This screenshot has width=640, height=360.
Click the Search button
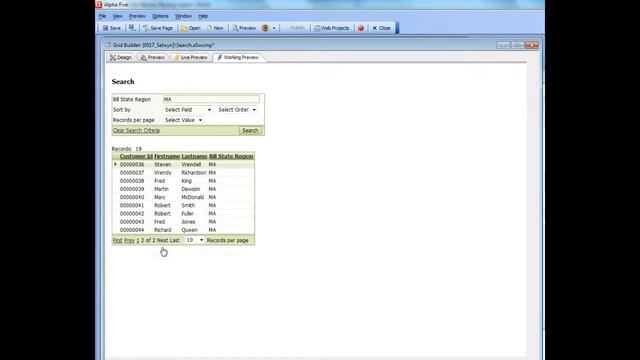tap(250, 131)
